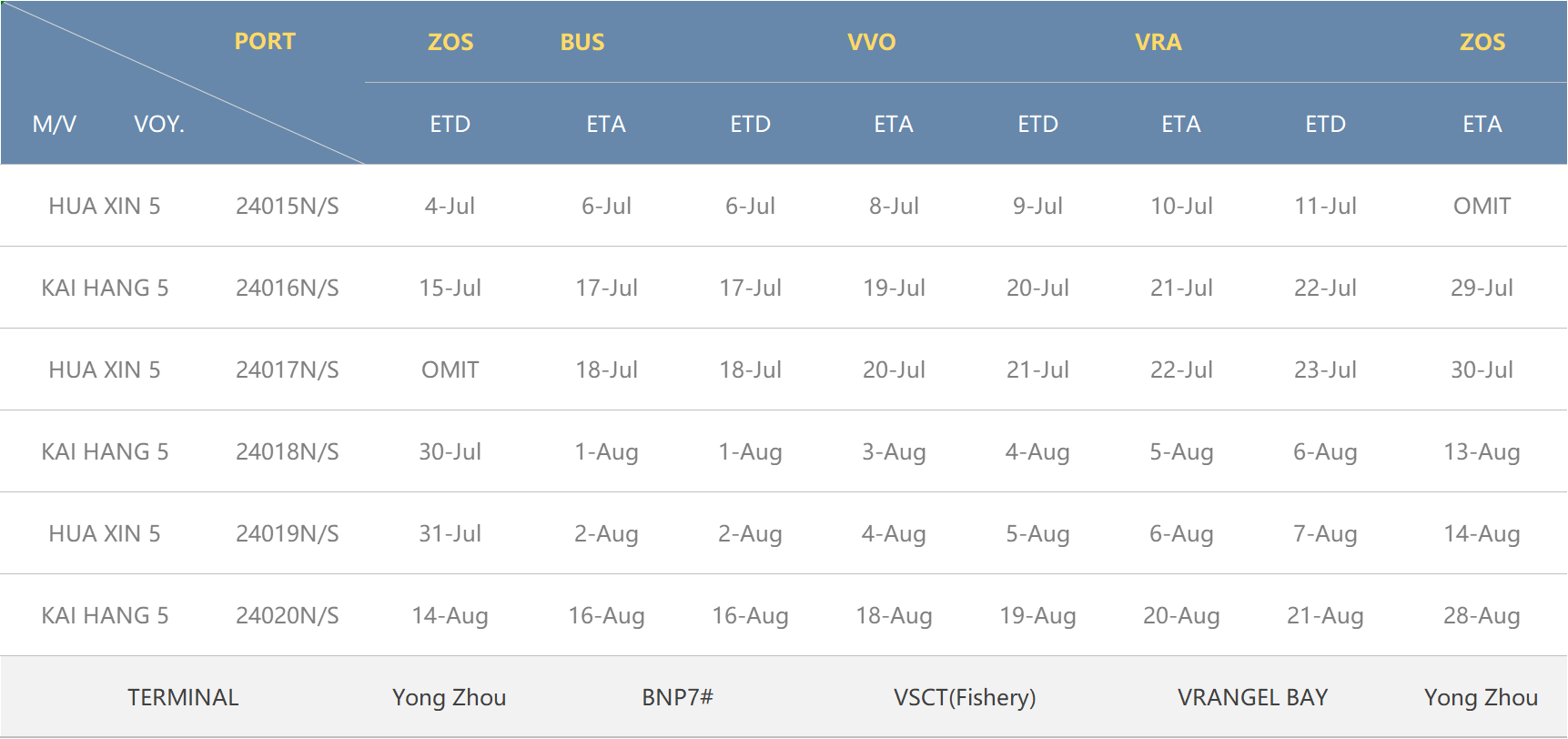Select voyage 24016N/S cell

tap(288, 288)
